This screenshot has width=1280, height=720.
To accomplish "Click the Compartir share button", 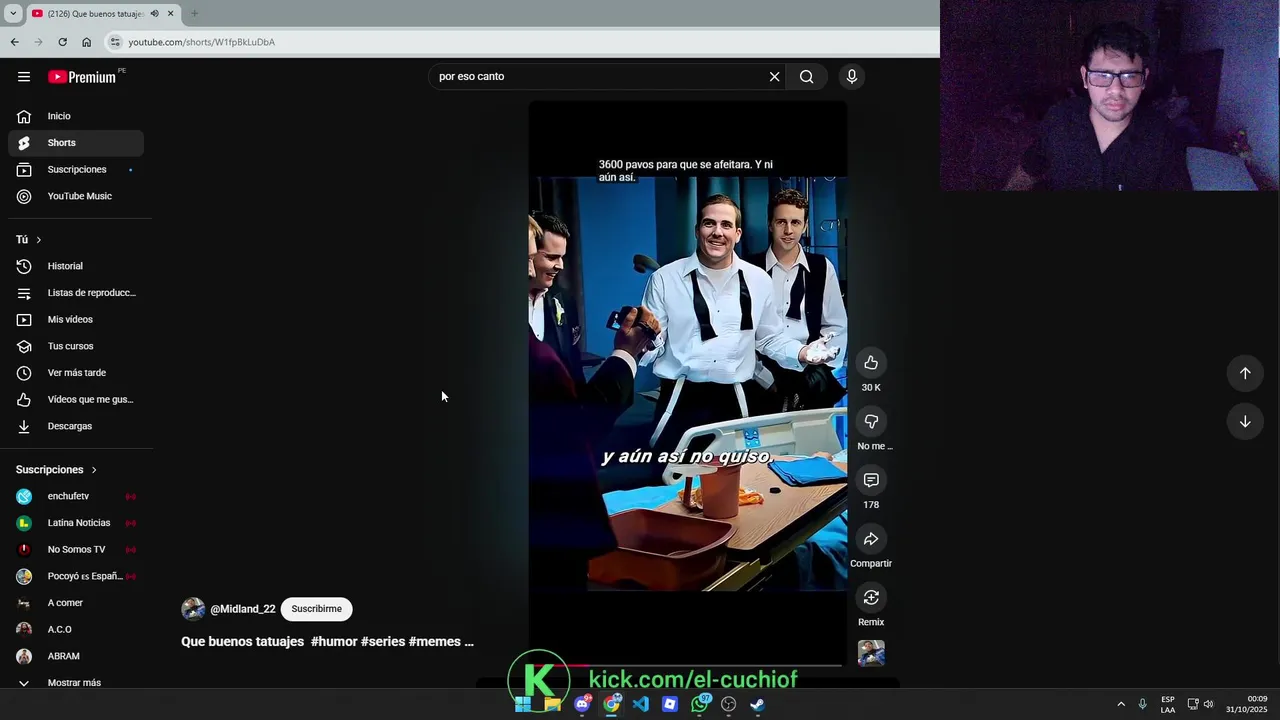I will pos(871,540).
